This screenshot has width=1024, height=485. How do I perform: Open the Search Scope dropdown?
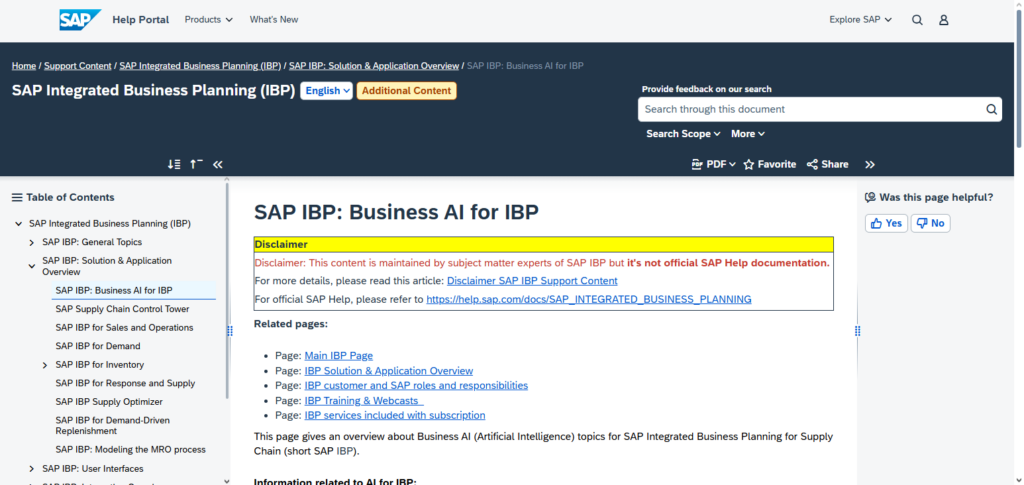pos(683,134)
